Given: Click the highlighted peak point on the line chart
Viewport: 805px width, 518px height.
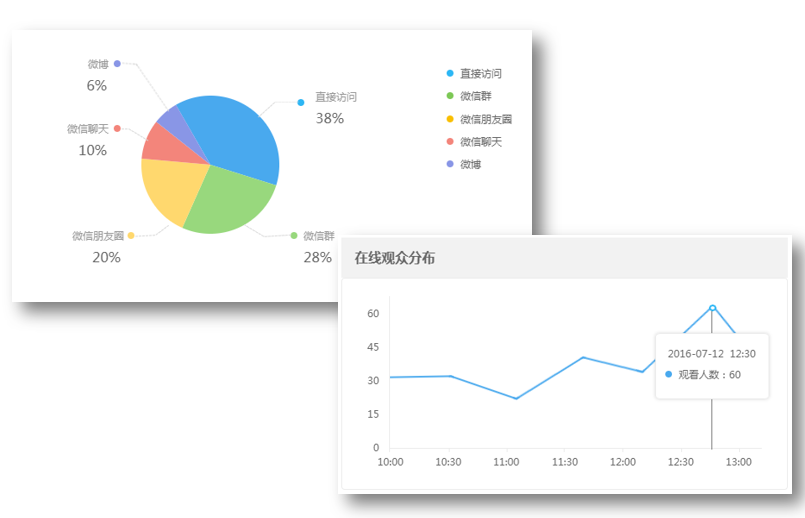Looking at the screenshot, I should (x=713, y=308).
